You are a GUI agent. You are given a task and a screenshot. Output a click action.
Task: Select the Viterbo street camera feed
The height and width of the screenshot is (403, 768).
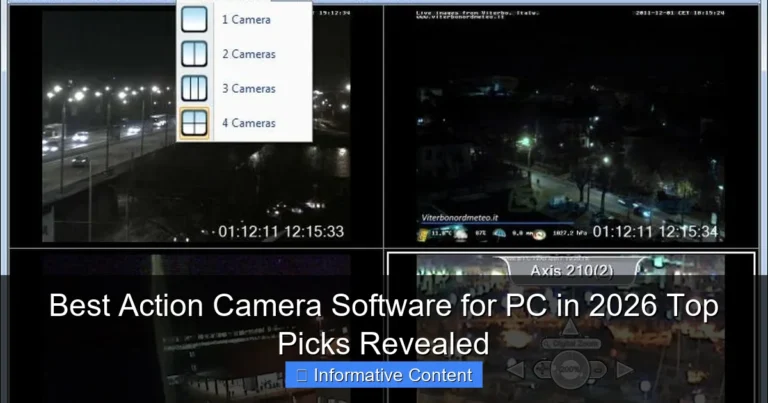pos(570,126)
